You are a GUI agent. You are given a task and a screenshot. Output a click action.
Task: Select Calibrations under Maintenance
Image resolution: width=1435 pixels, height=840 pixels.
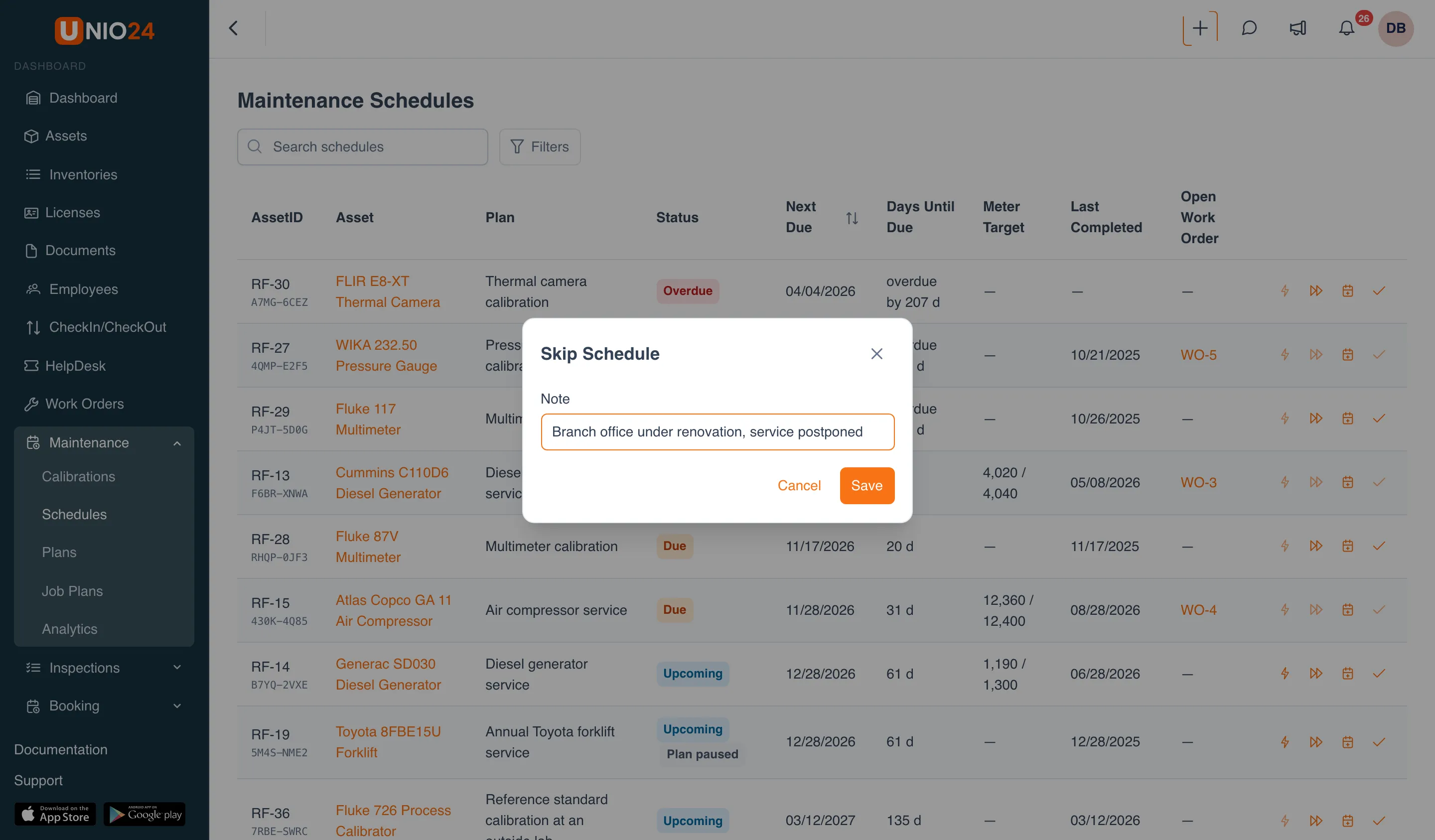click(x=79, y=476)
